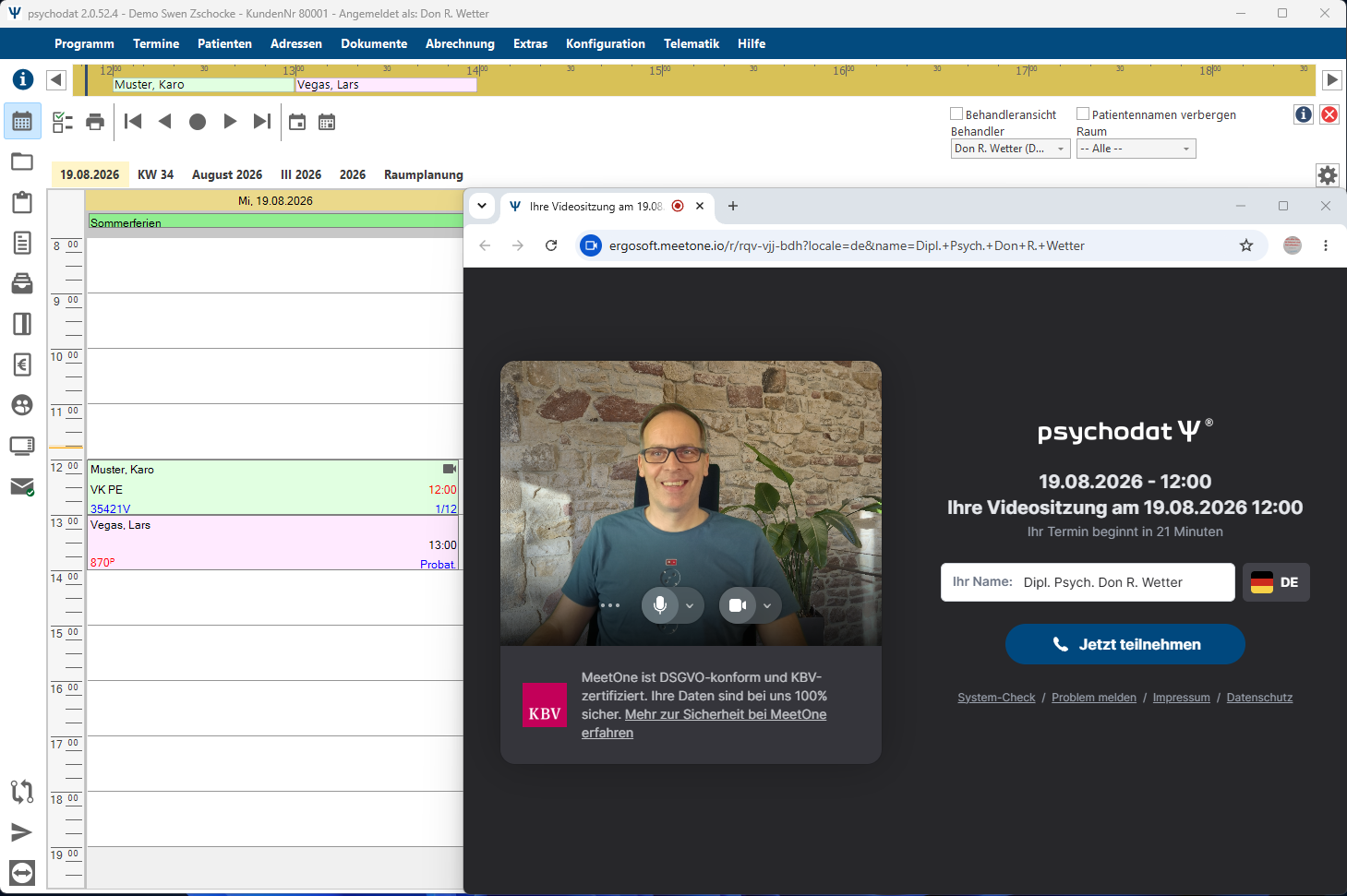
Task: Click the paper plane send icon
Action: click(22, 832)
